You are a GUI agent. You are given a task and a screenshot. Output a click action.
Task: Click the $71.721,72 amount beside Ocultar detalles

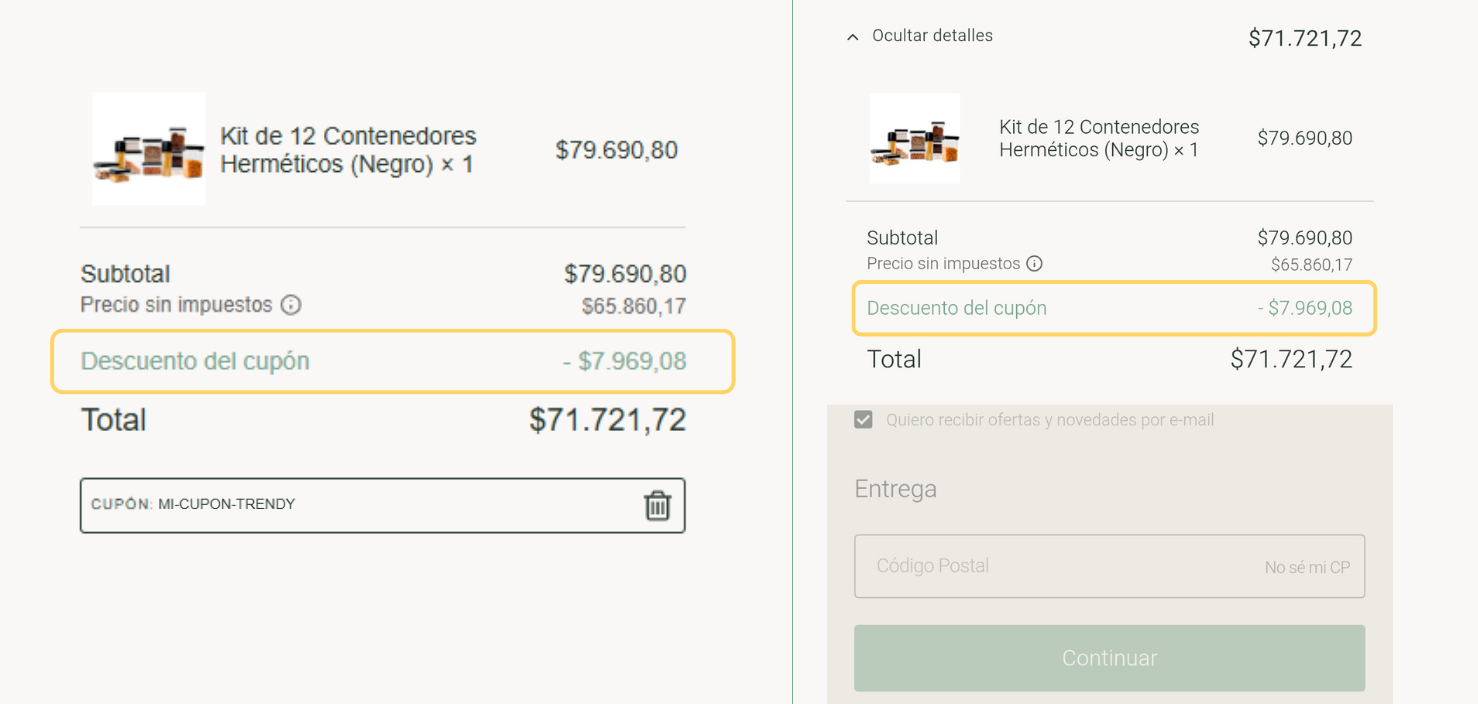tap(1305, 38)
